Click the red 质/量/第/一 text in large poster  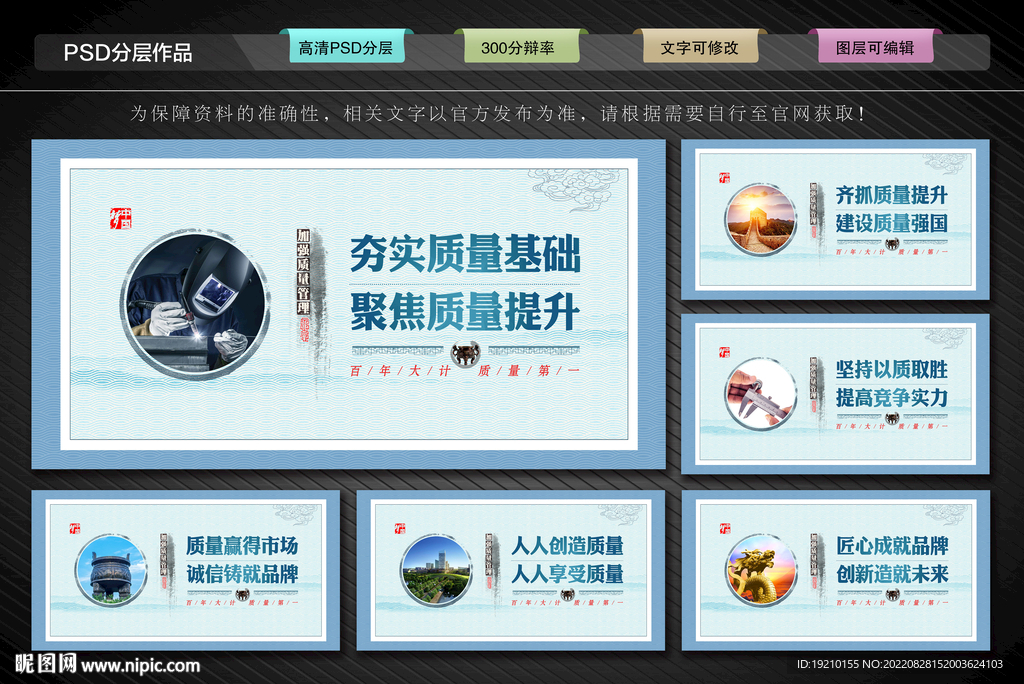pos(528,371)
